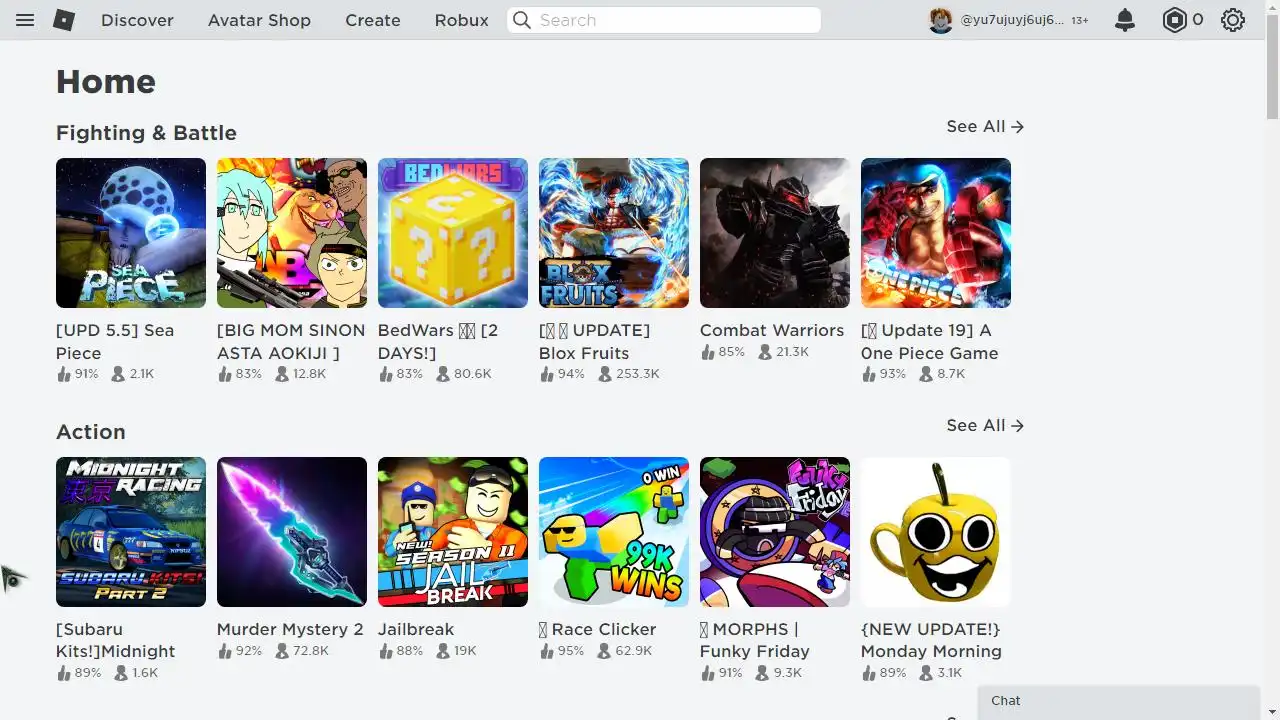Open the Robux menu item

pyautogui.click(x=462, y=20)
